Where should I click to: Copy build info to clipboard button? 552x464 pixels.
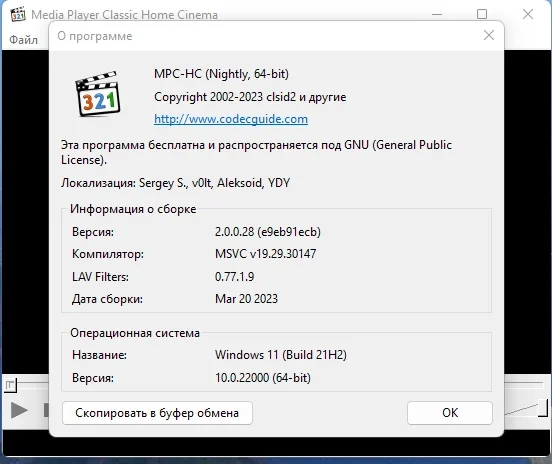coord(157,413)
